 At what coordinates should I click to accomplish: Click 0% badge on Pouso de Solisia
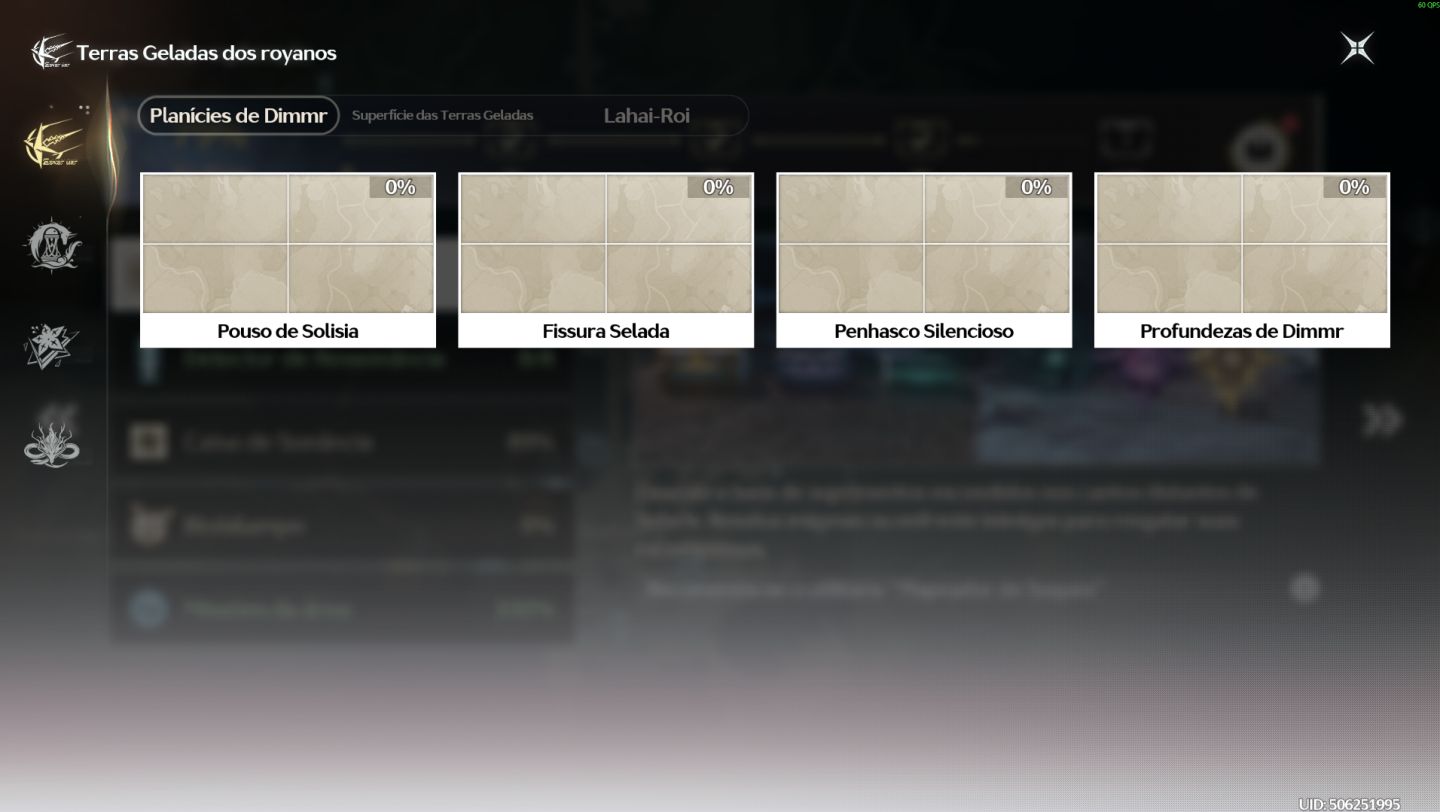click(400, 187)
